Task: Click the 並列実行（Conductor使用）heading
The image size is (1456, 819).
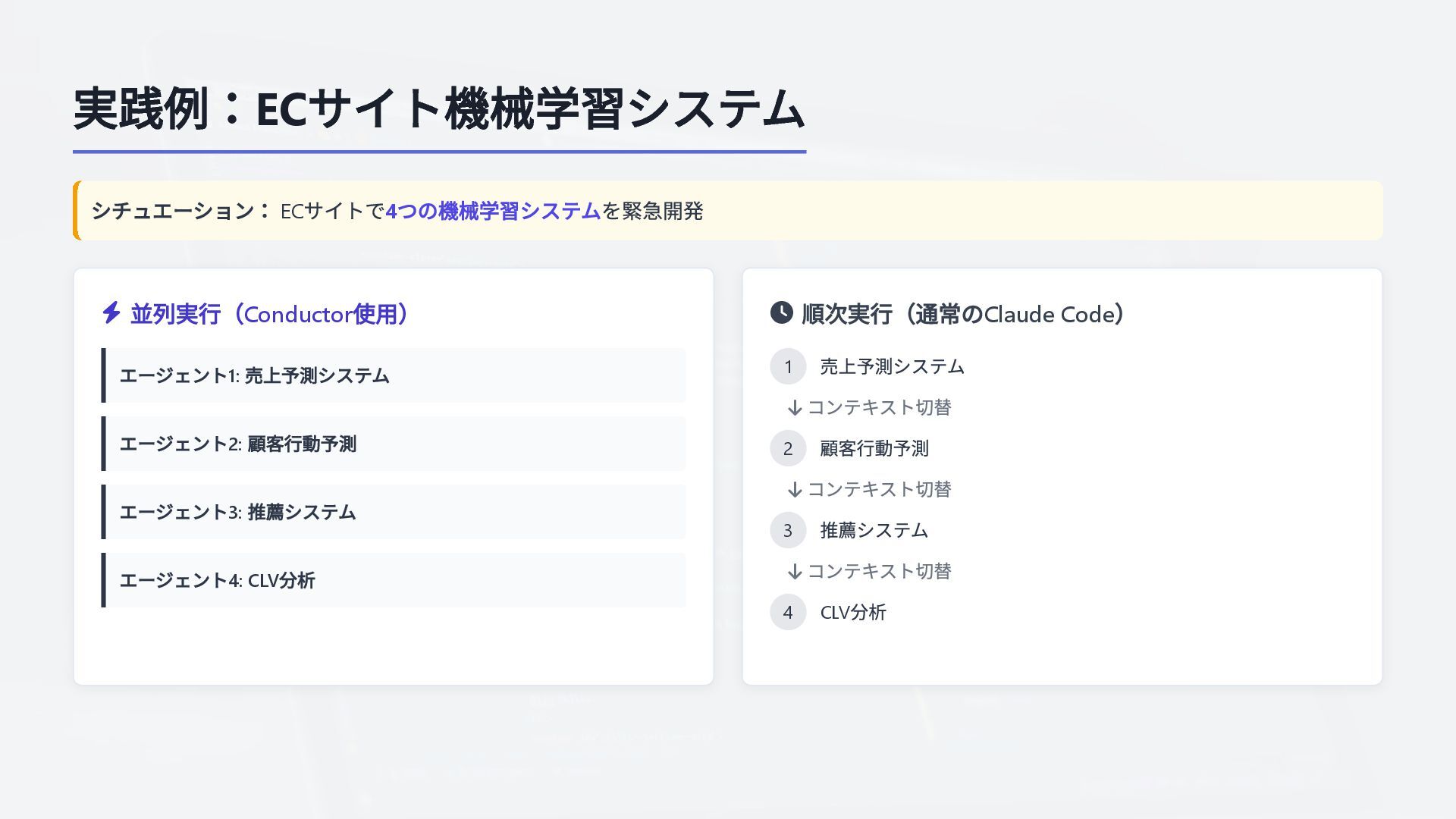Action: (271, 314)
